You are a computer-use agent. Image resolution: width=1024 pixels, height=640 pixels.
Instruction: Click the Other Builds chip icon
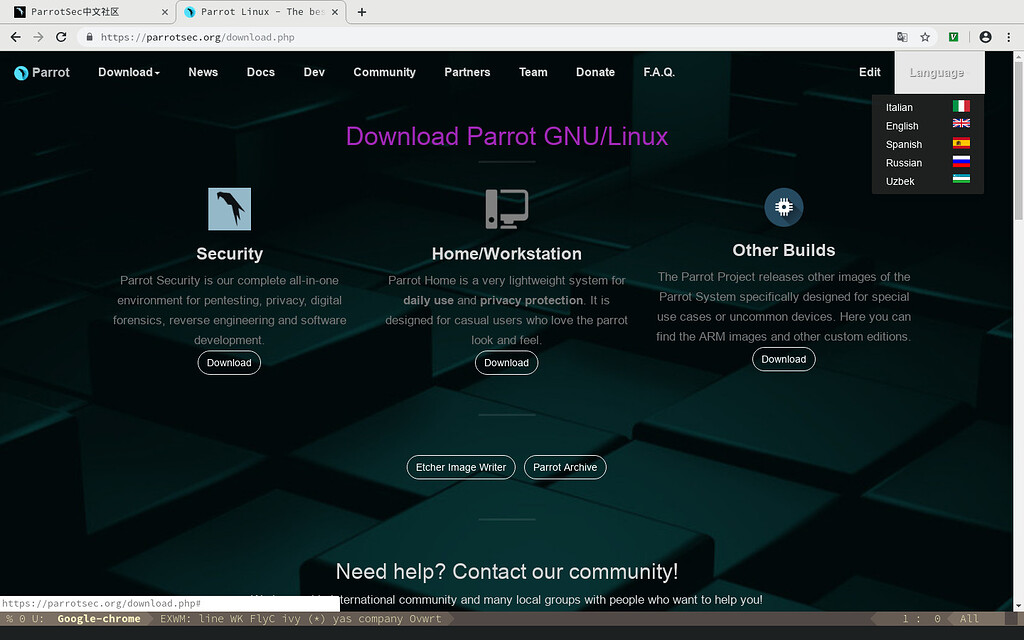point(783,207)
